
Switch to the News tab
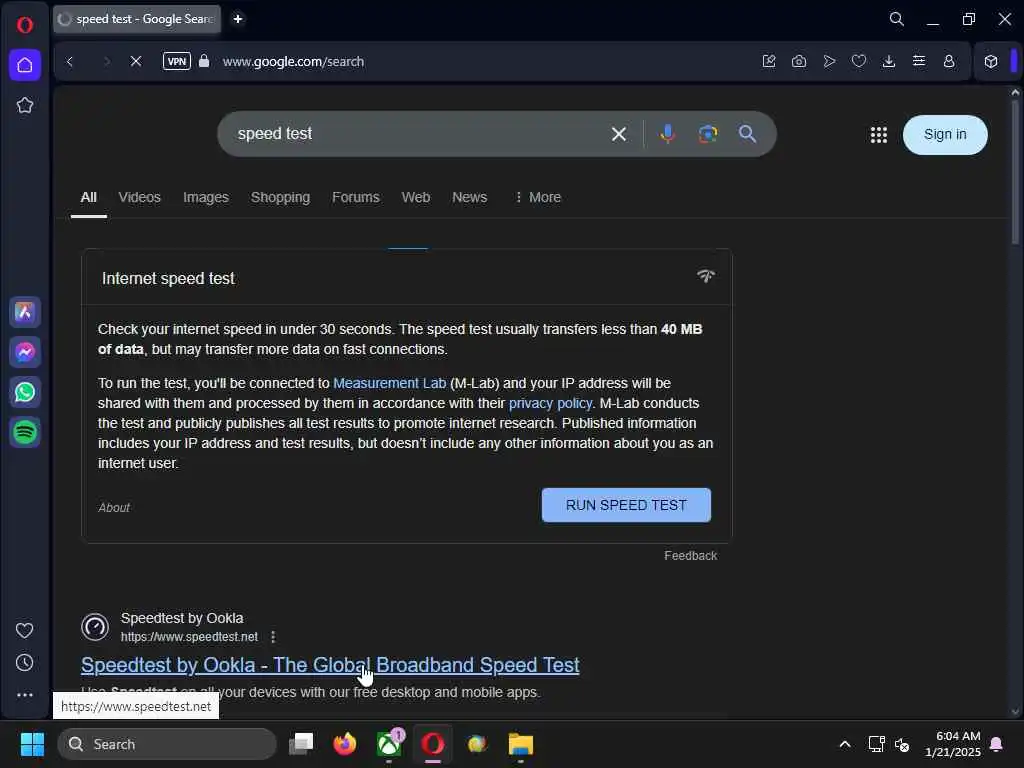click(470, 197)
